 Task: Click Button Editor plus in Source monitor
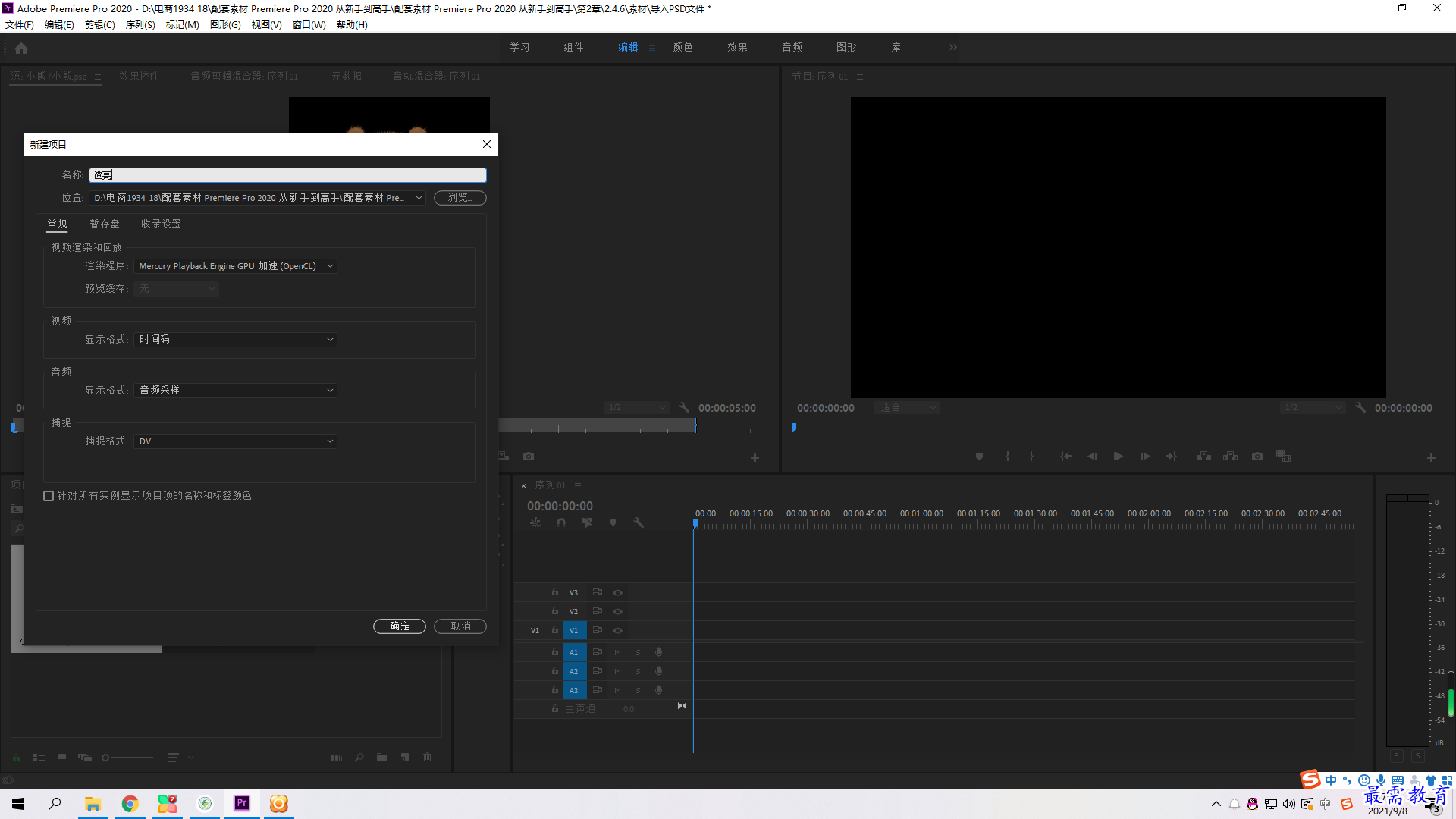(755, 458)
